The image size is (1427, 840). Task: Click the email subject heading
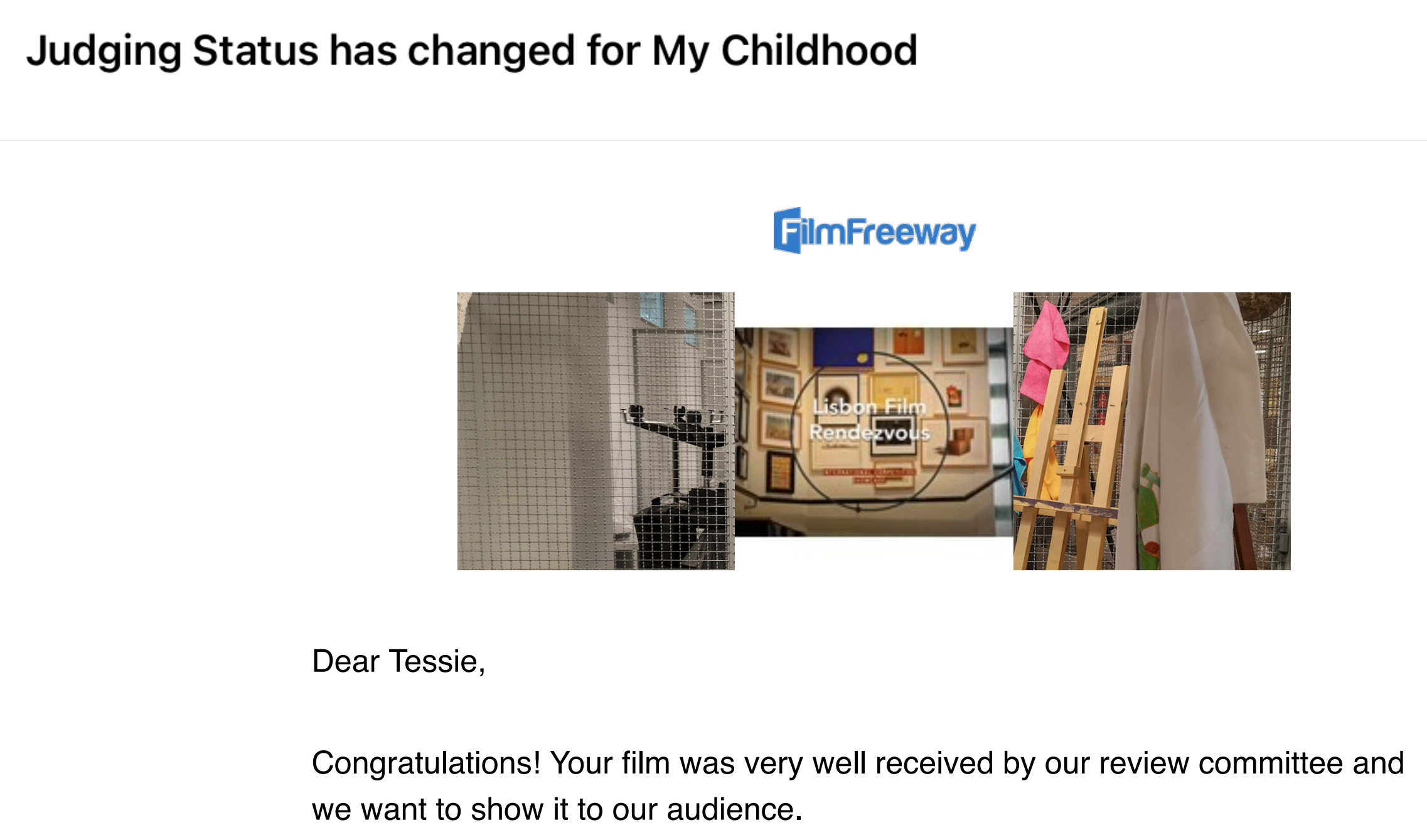471,50
